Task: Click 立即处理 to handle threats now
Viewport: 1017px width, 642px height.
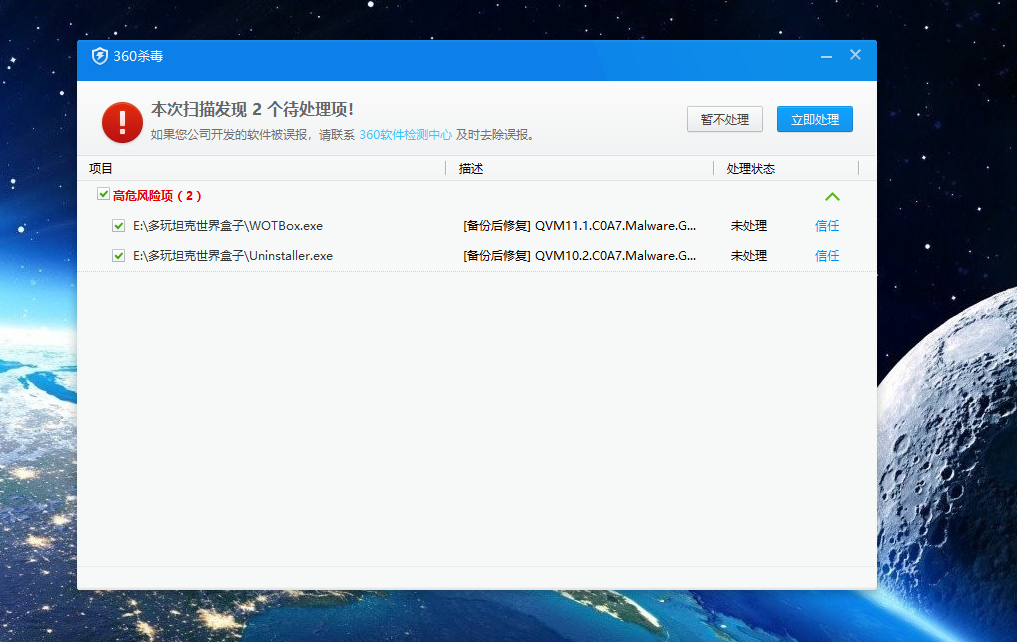Action: (x=815, y=119)
